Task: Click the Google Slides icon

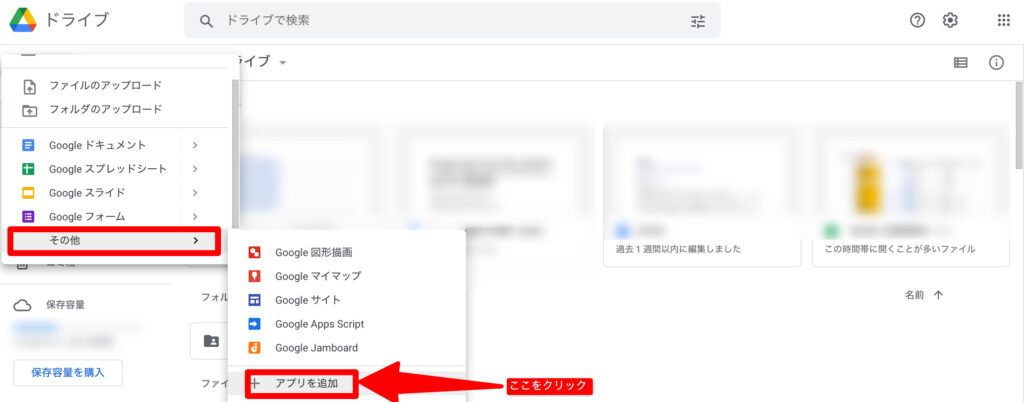Action: pos(28,193)
